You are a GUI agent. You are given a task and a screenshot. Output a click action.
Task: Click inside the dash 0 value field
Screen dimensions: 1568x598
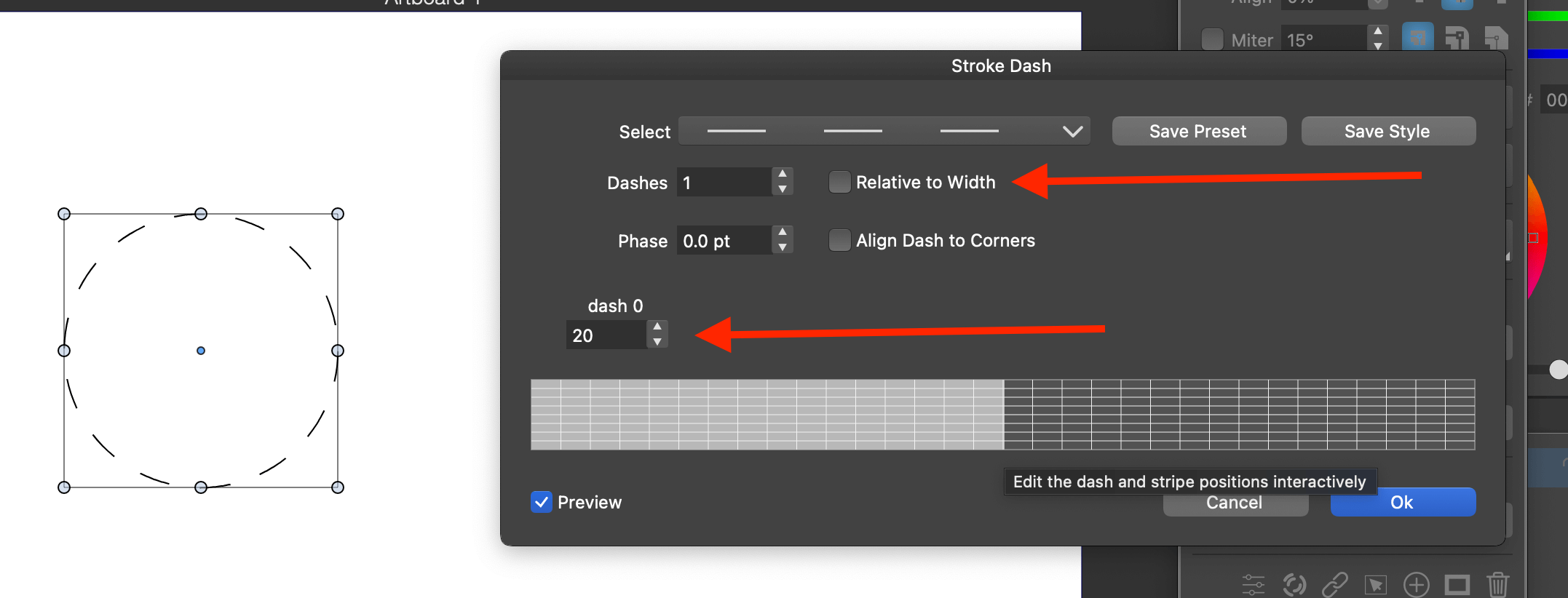[x=606, y=335]
